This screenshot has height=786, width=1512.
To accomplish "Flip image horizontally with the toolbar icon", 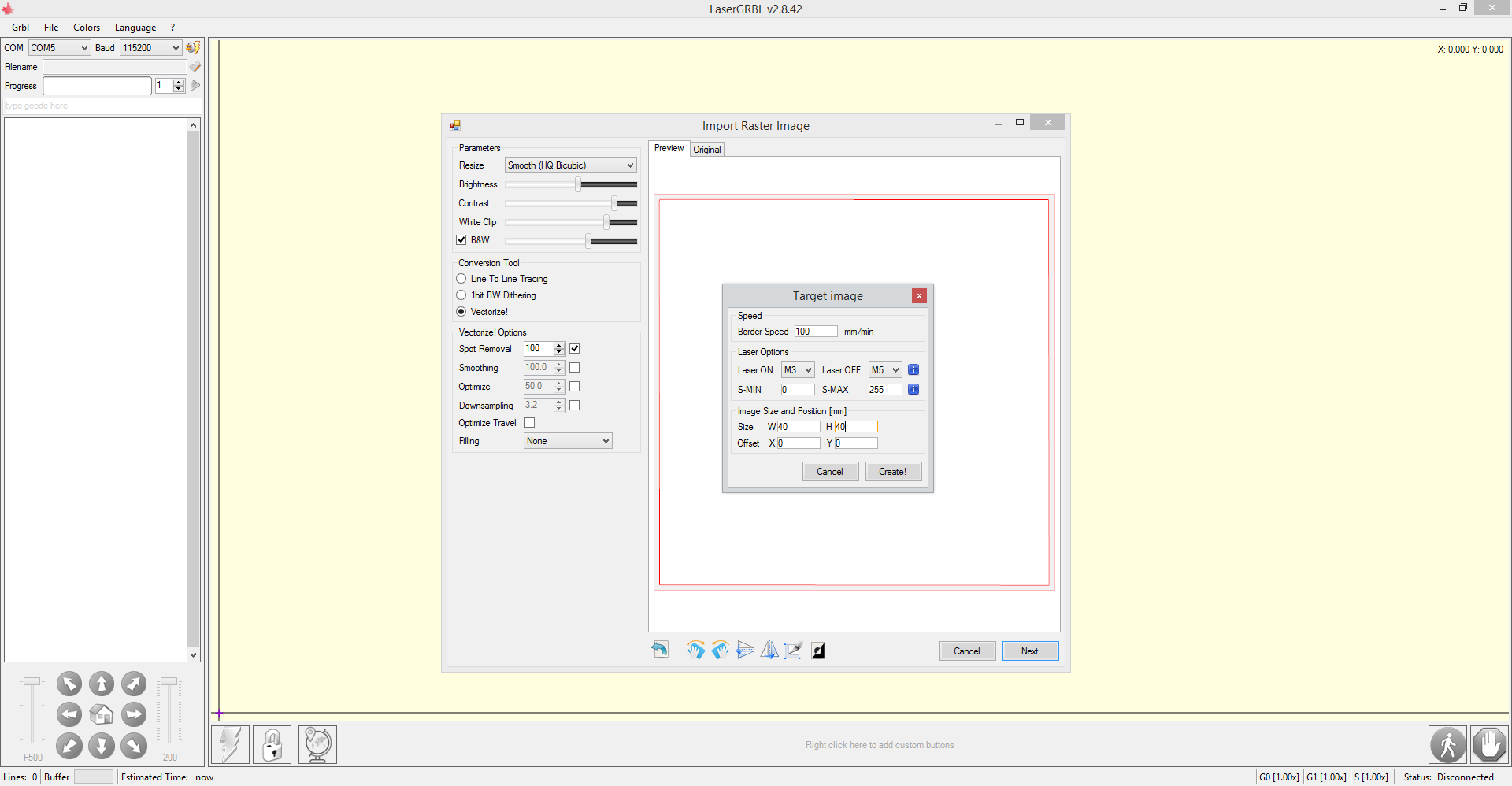I will point(769,650).
